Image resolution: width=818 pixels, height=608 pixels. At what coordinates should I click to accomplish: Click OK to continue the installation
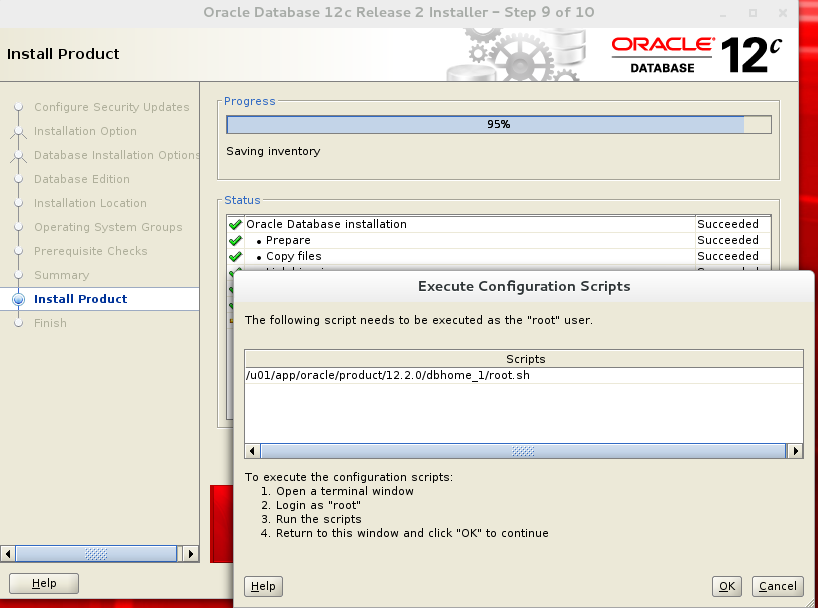coord(726,586)
